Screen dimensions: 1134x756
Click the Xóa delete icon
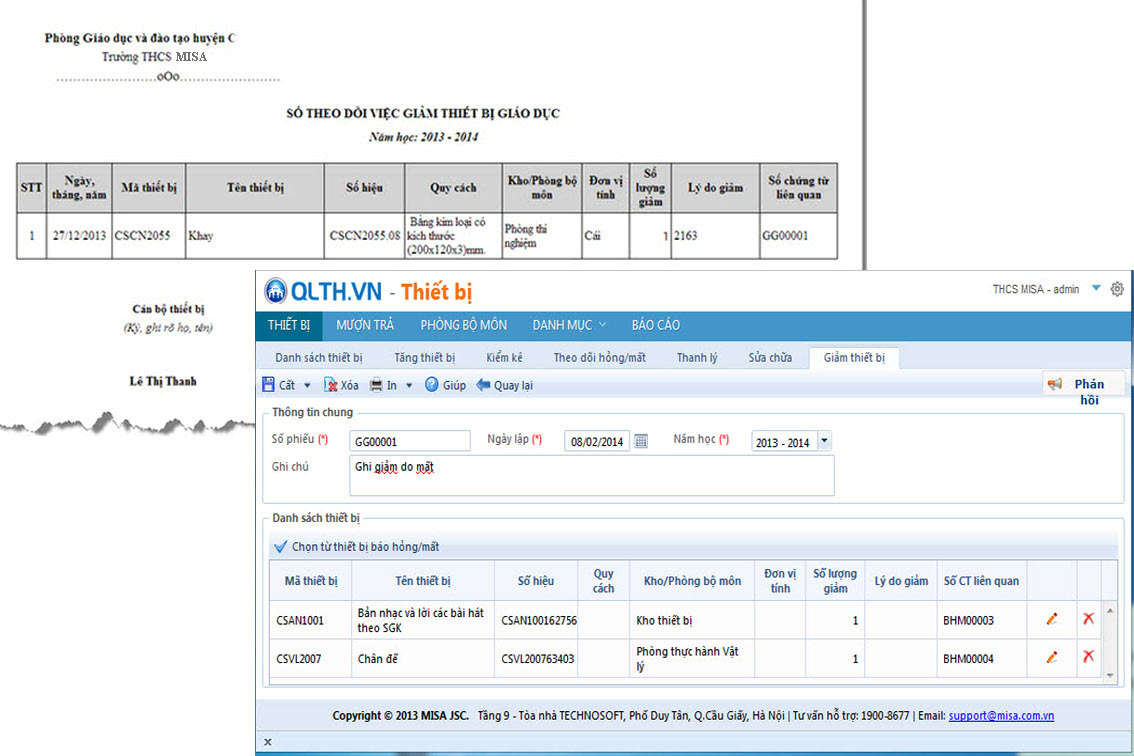point(330,385)
